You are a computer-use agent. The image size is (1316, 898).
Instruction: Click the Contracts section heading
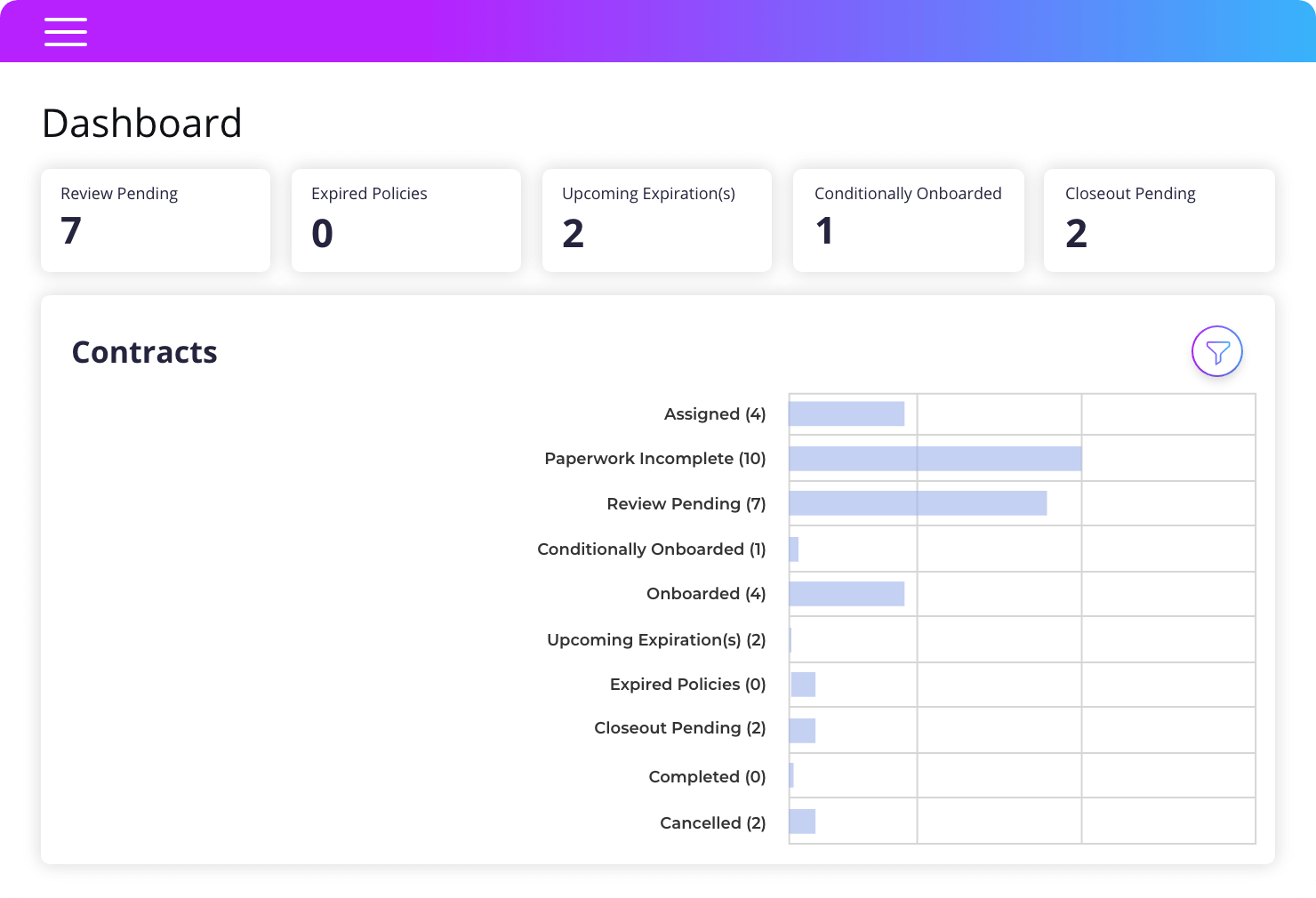point(145,352)
